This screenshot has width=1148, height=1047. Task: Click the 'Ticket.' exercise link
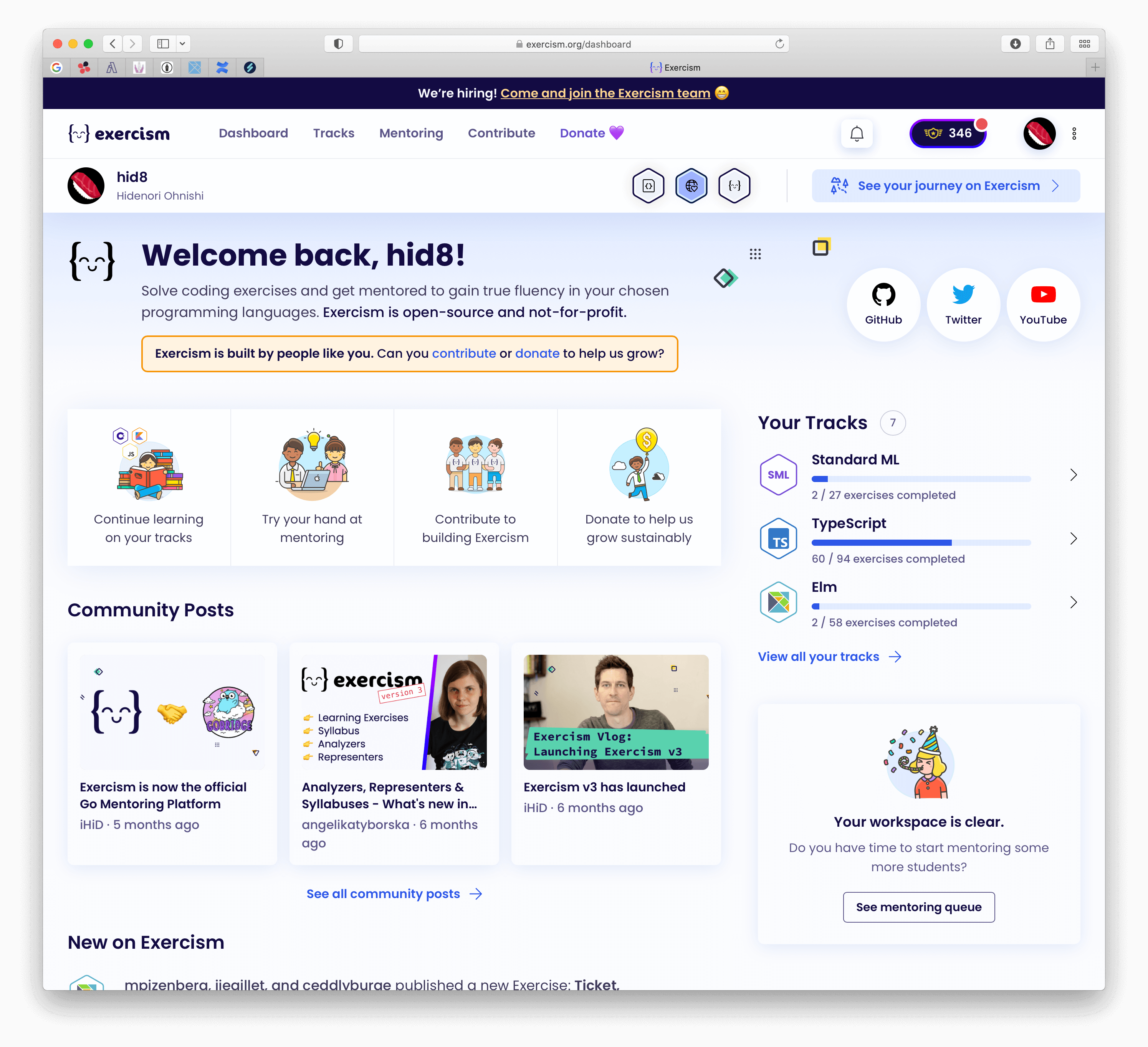point(597,984)
